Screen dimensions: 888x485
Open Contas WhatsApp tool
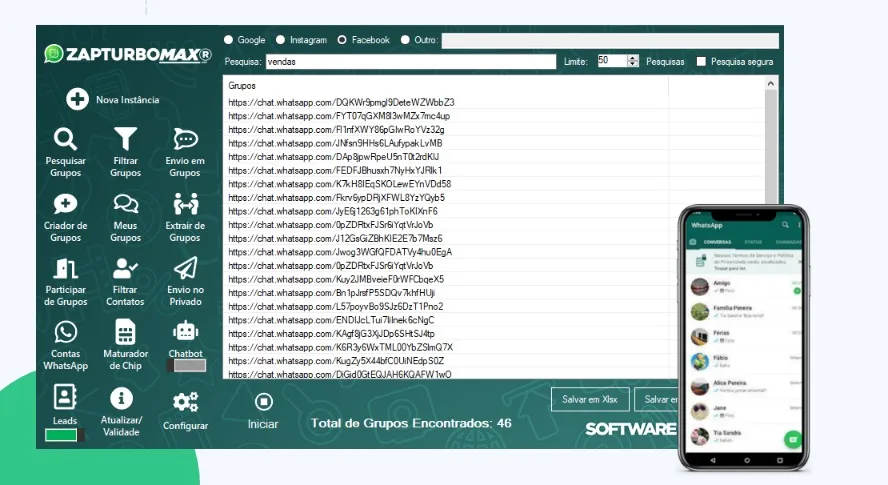[x=66, y=346]
